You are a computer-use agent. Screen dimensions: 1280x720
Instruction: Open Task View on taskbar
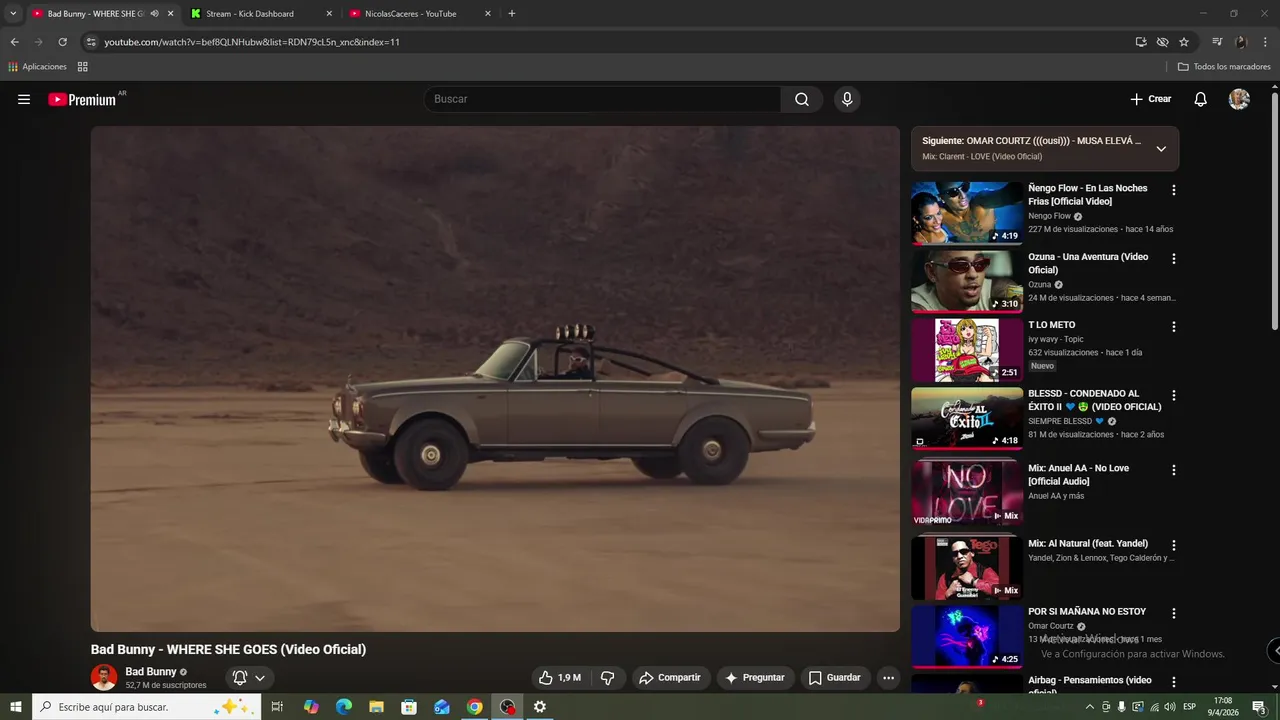(277, 707)
